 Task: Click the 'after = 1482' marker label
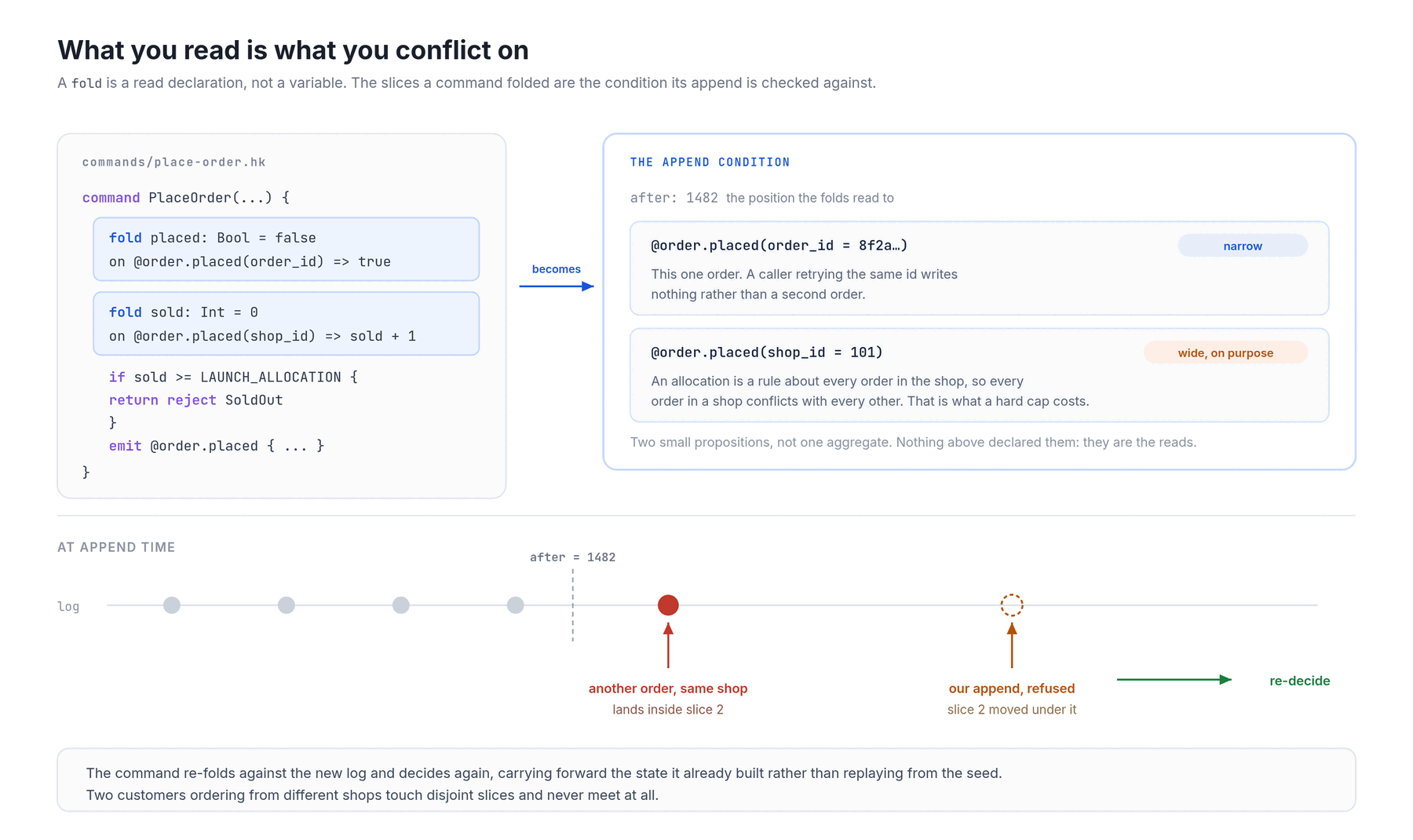(572, 557)
